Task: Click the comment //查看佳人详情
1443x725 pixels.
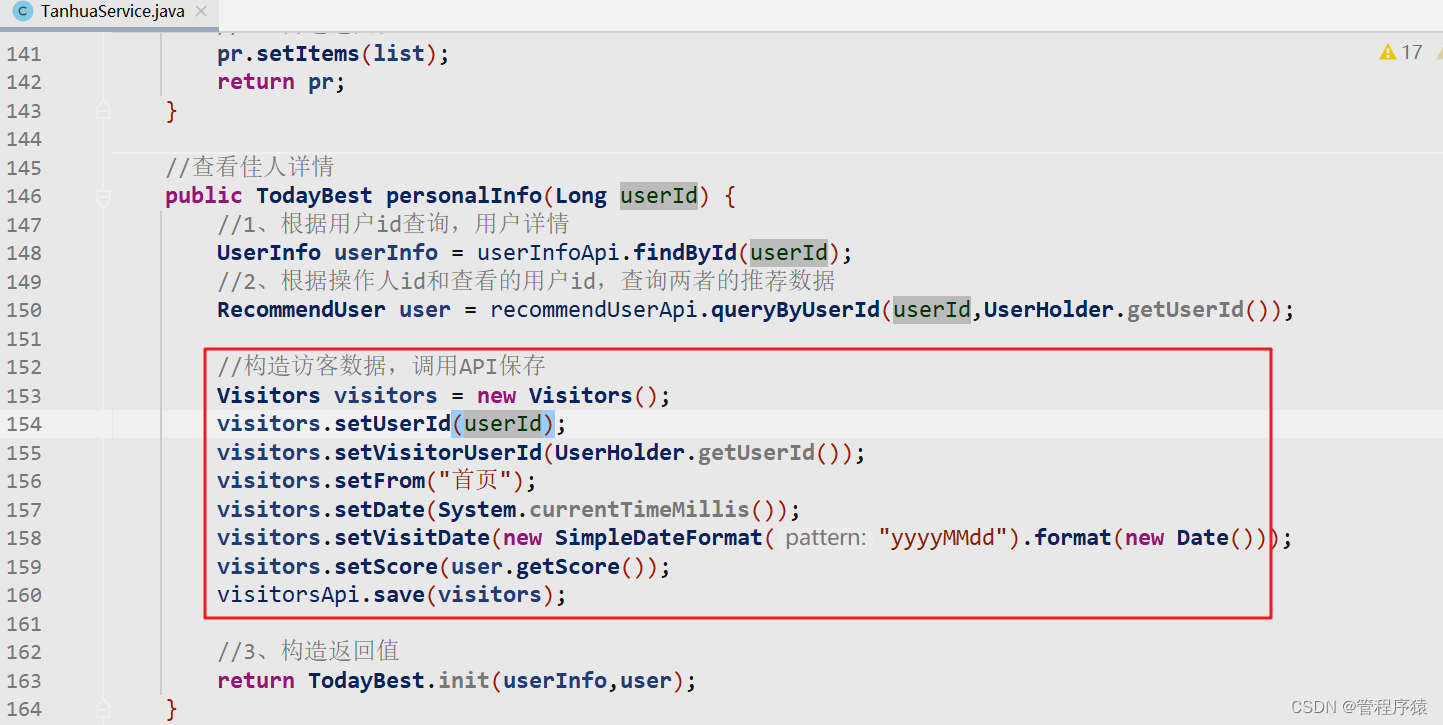Action: [x=250, y=167]
